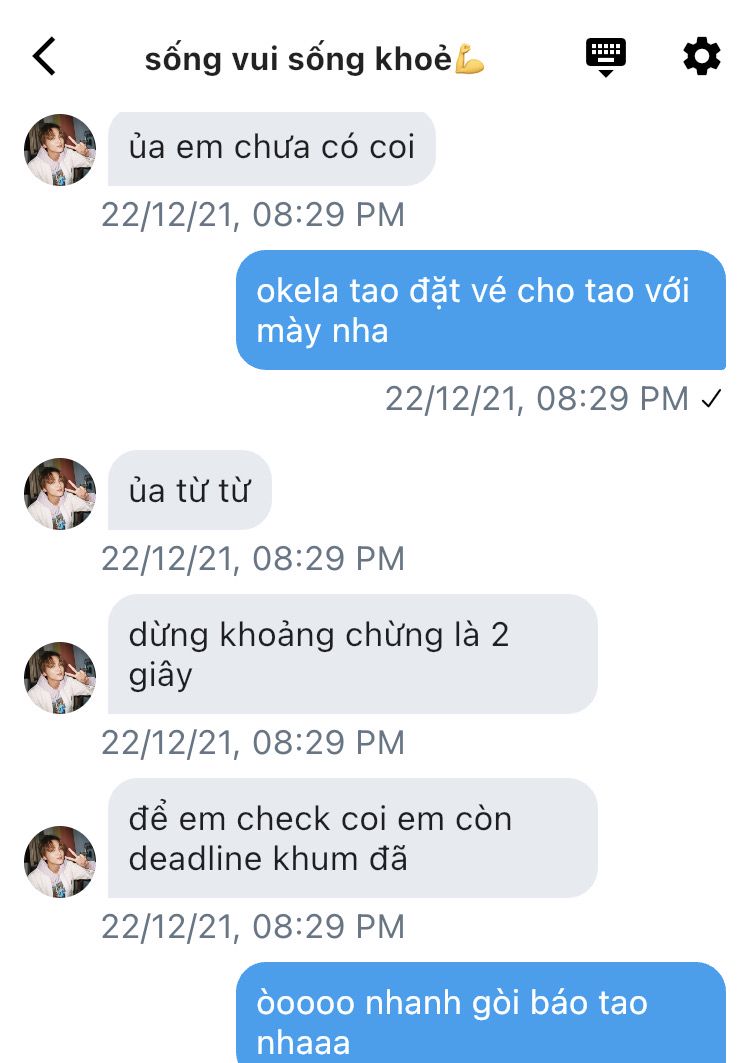
Task: Click avatar beside 'ủa từ từ' message
Action: 60,494
